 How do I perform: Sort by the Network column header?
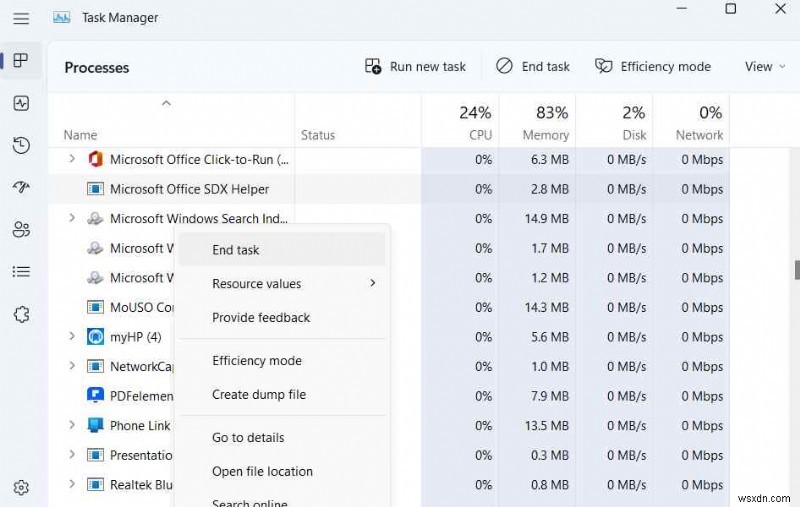coord(691,121)
